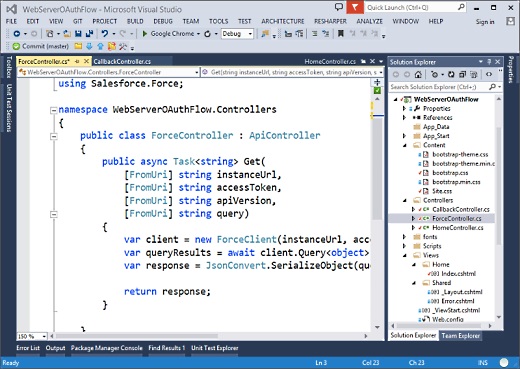The image size is (520, 369).
Task: Click the editor vertical scrollbar track
Action: coord(377,213)
